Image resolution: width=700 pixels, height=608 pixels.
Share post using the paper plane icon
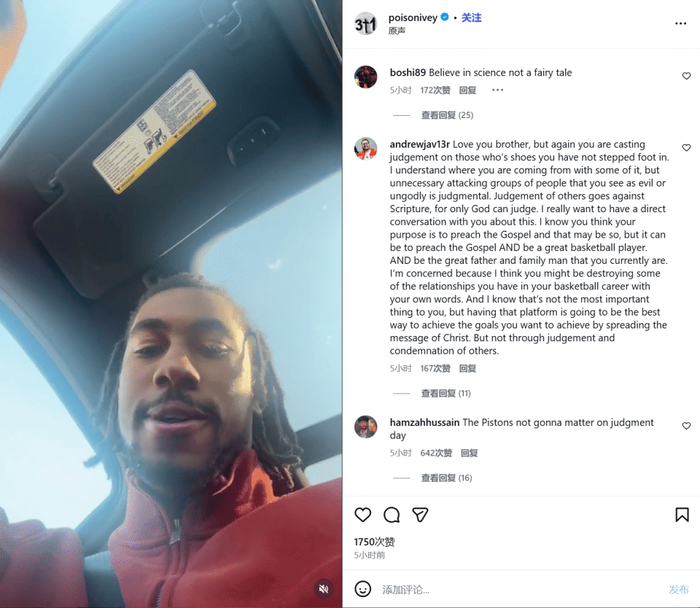(x=420, y=515)
